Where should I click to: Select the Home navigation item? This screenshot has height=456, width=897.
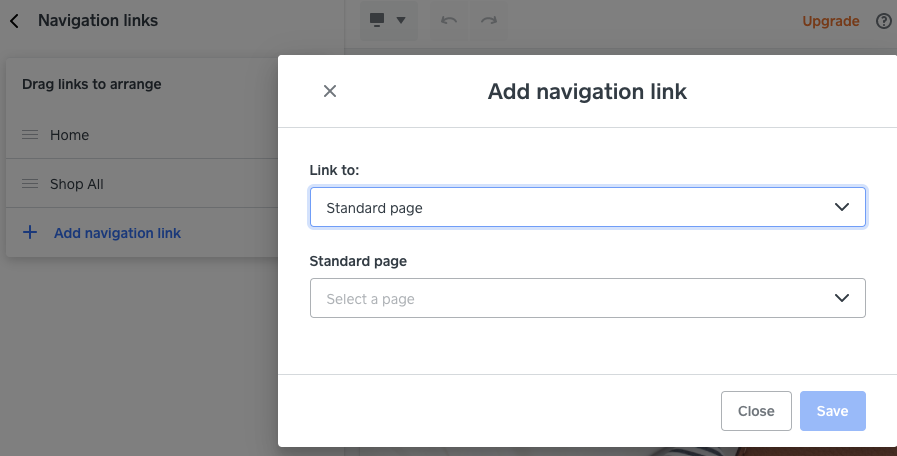70,135
